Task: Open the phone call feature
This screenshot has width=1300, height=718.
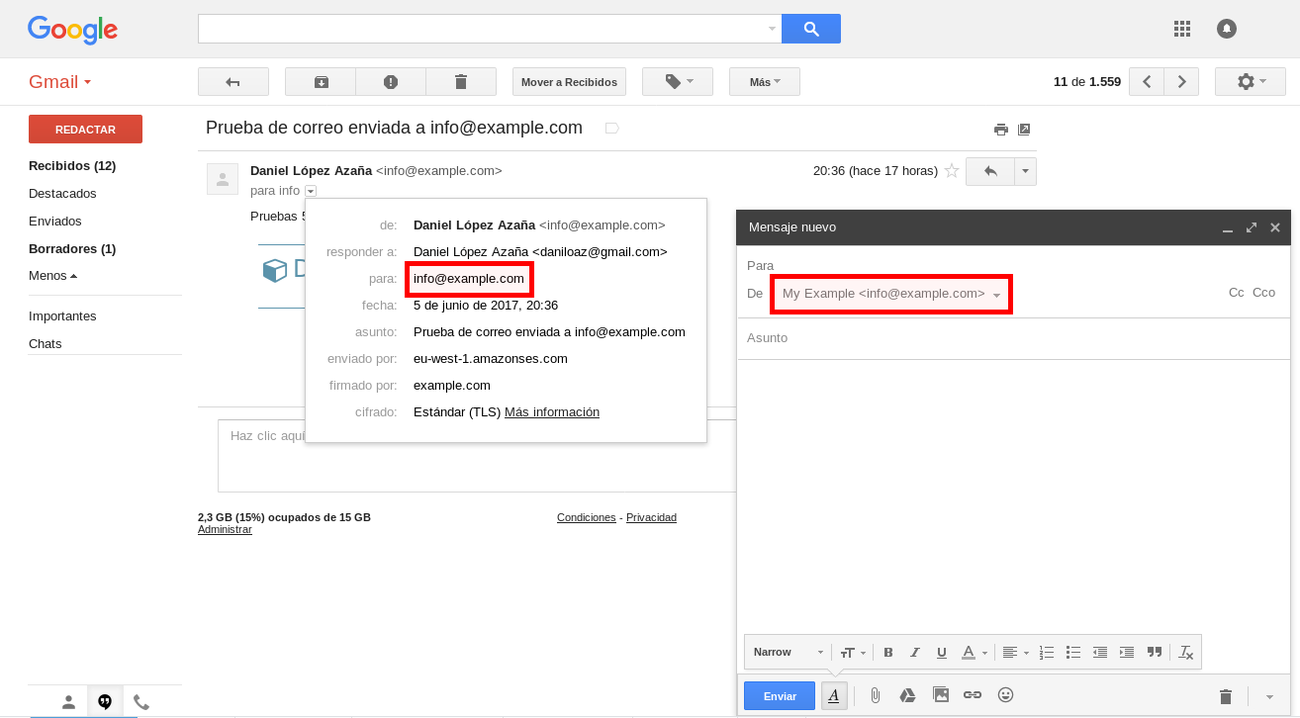Action: pos(141,701)
